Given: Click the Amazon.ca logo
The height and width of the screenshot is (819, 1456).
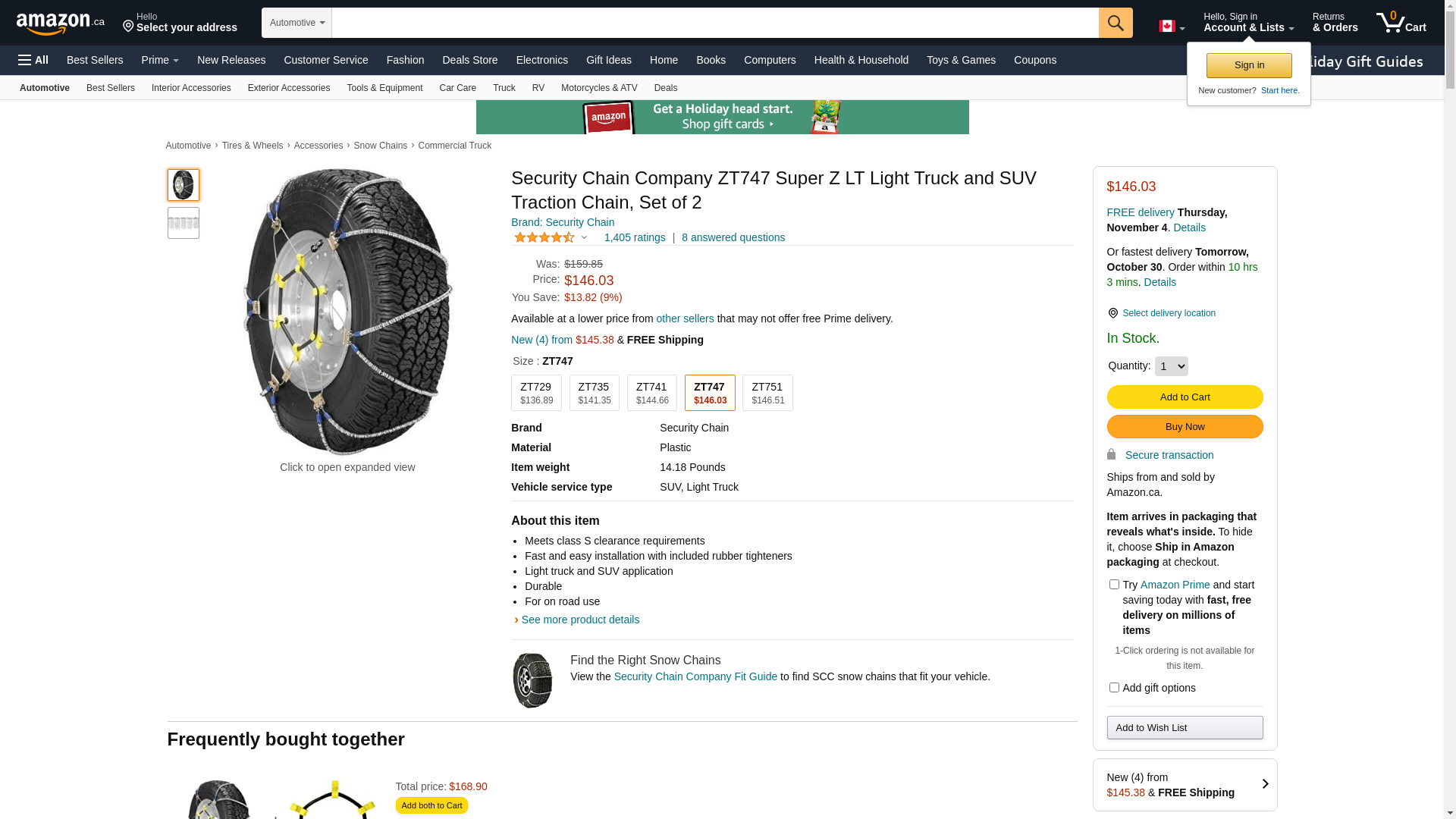Looking at the screenshot, I should (x=60, y=24).
